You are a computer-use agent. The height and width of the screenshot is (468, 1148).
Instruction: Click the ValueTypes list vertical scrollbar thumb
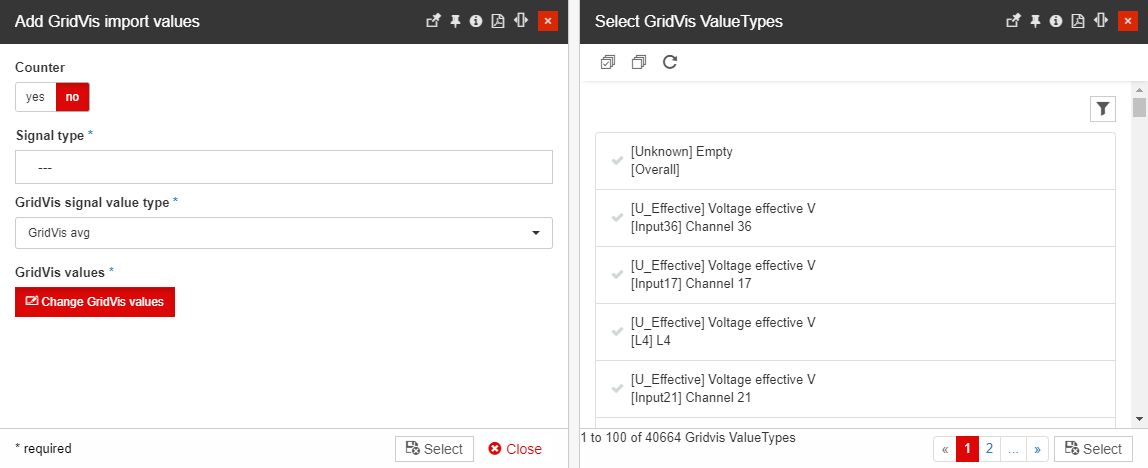(1139, 108)
